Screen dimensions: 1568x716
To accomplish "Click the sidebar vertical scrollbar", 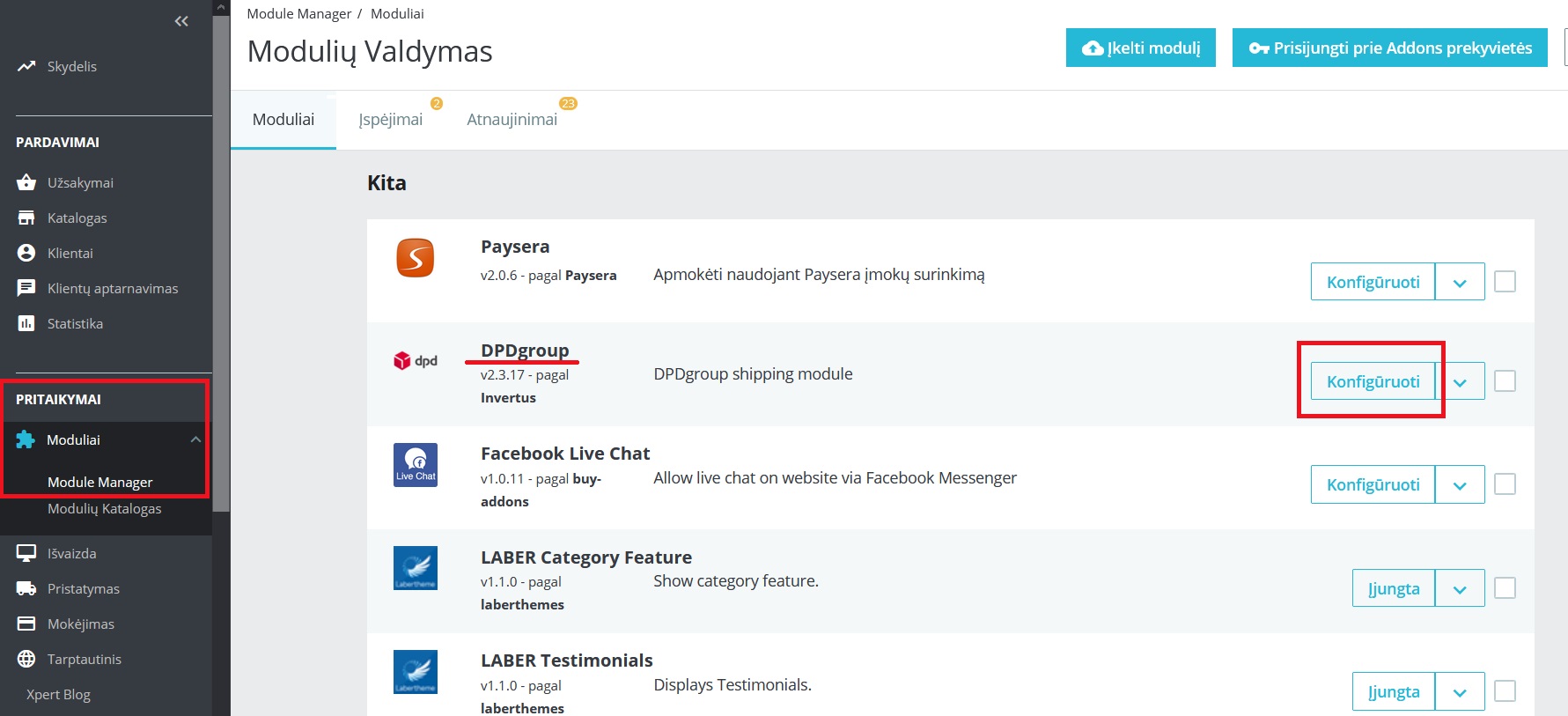I will (x=221, y=264).
